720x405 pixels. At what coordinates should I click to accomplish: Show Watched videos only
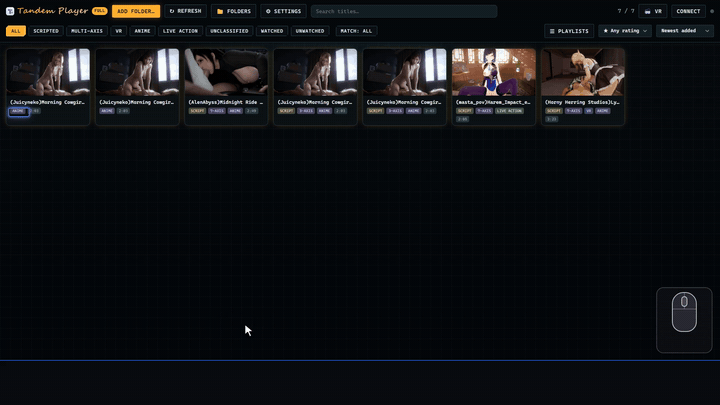point(272,31)
